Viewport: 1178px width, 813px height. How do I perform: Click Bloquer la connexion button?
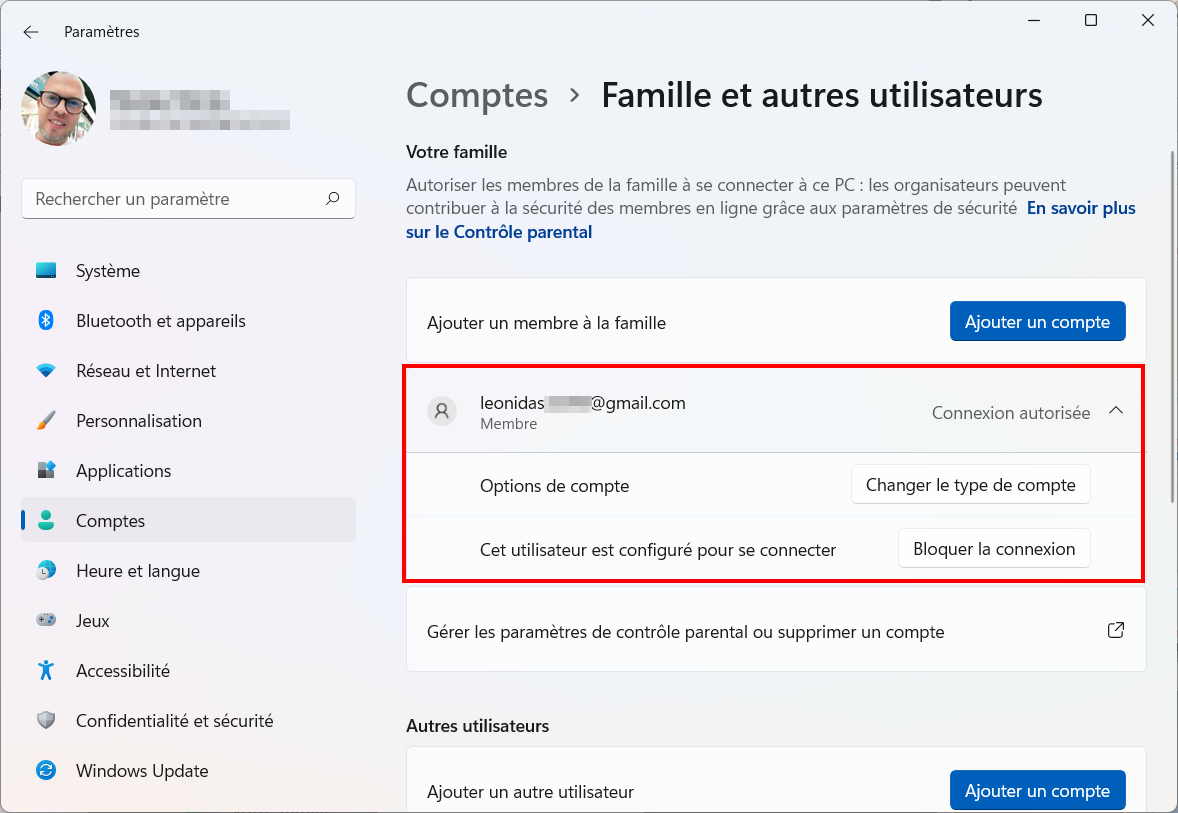(994, 549)
